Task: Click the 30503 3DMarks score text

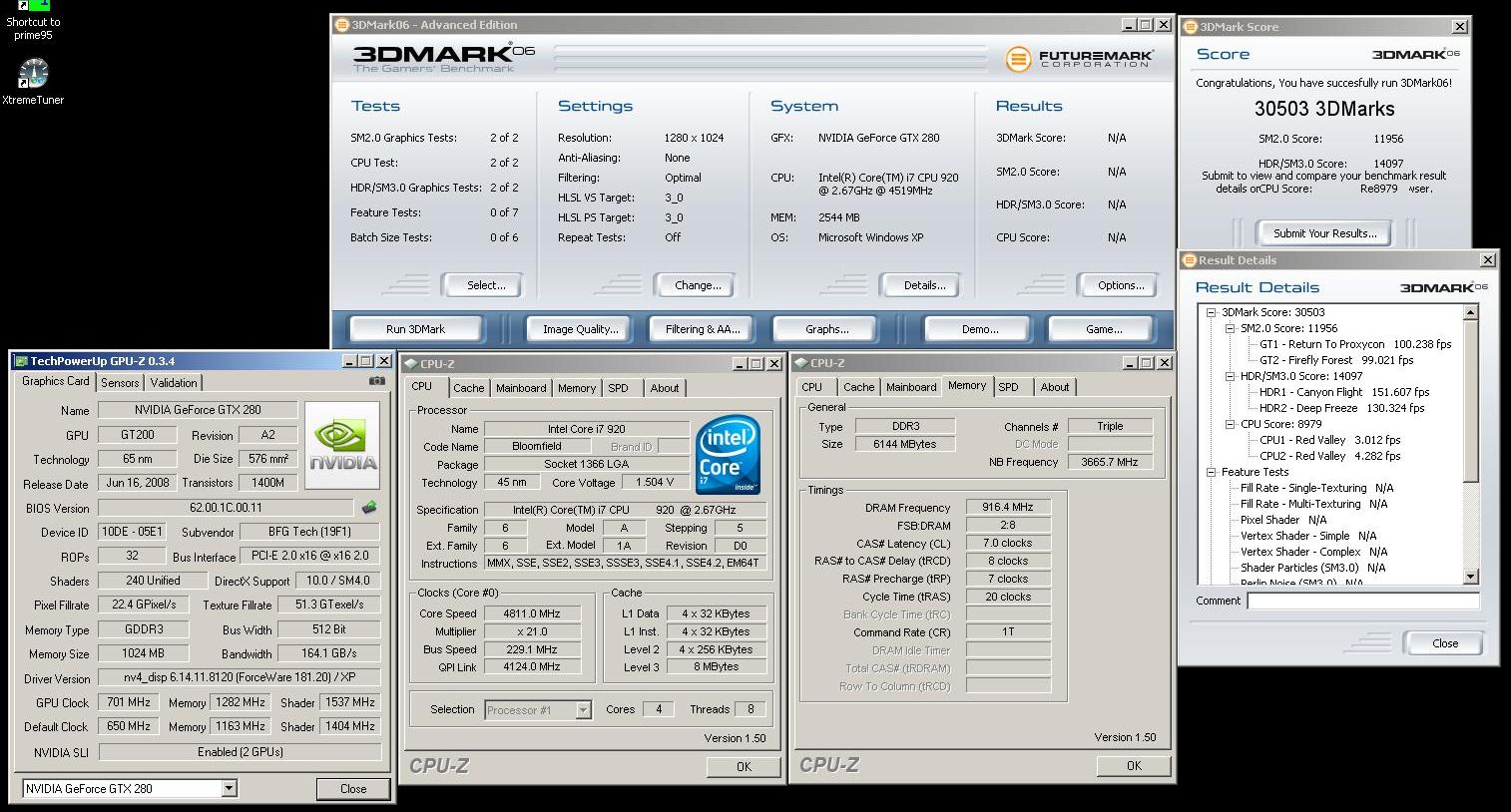Action: (1324, 109)
